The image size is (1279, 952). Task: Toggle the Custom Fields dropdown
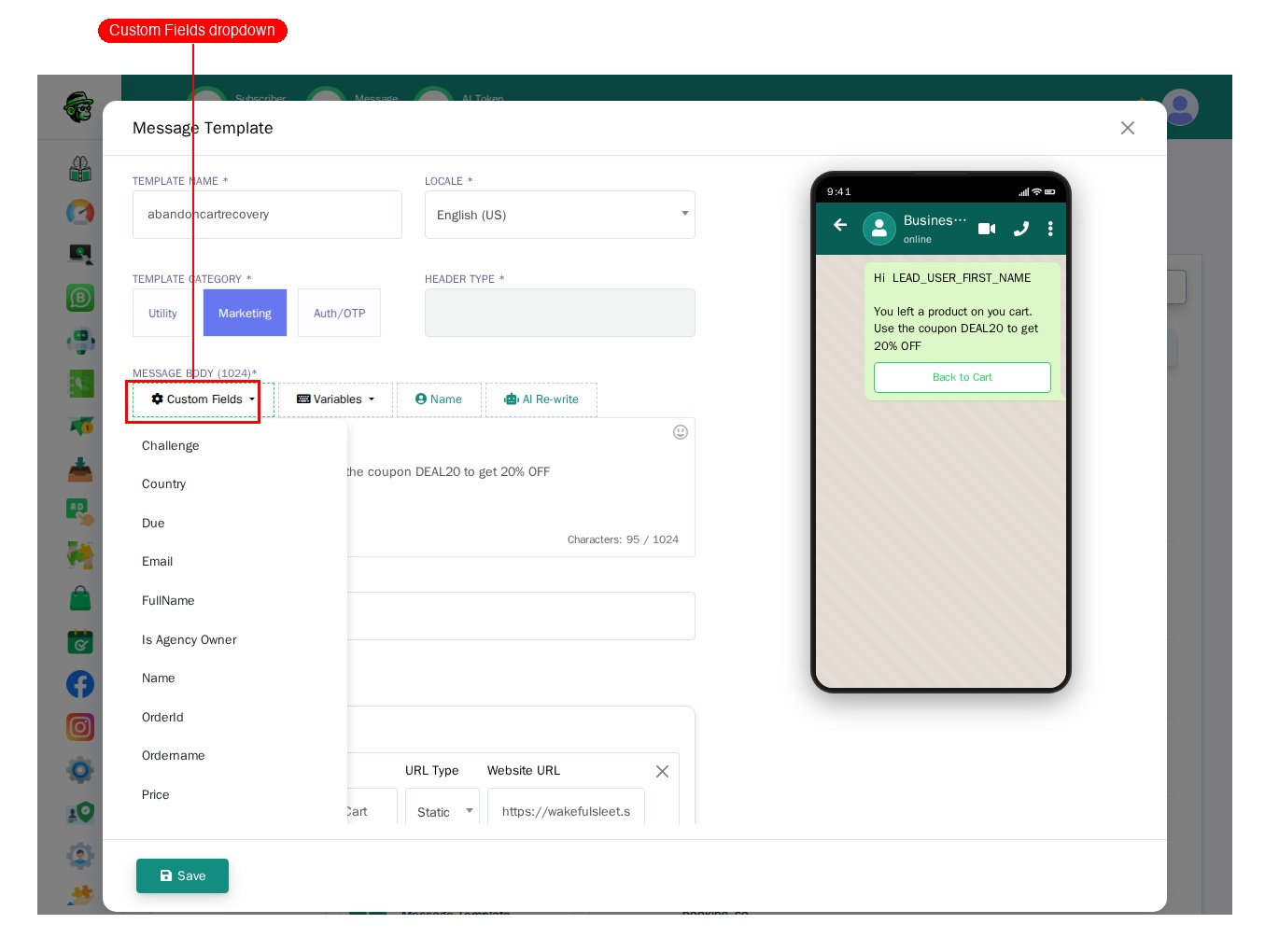(x=204, y=399)
